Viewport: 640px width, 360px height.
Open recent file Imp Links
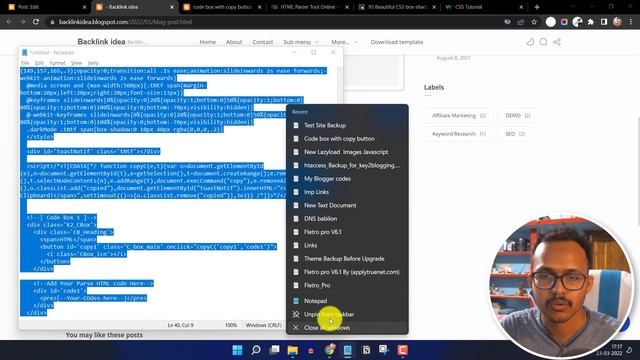click(x=347, y=192)
